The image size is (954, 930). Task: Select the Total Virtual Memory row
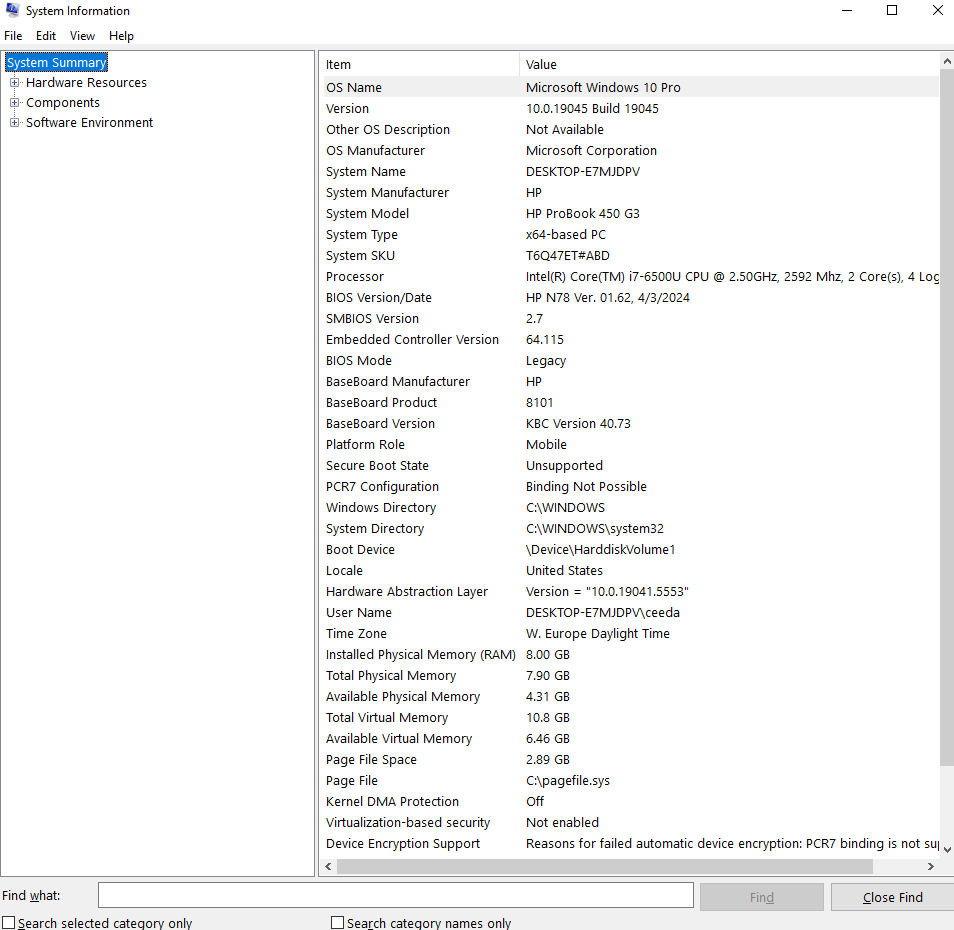(629, 717)
